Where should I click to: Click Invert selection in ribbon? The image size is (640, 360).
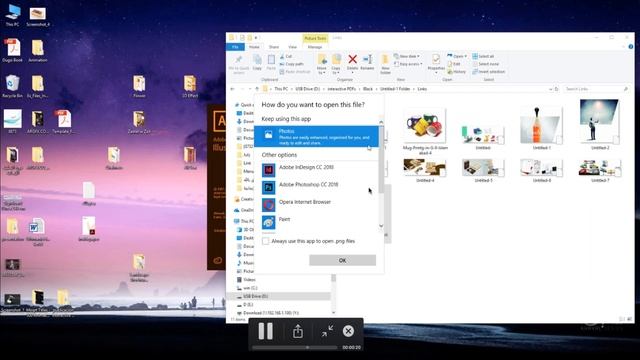click(x=489, y=71)
